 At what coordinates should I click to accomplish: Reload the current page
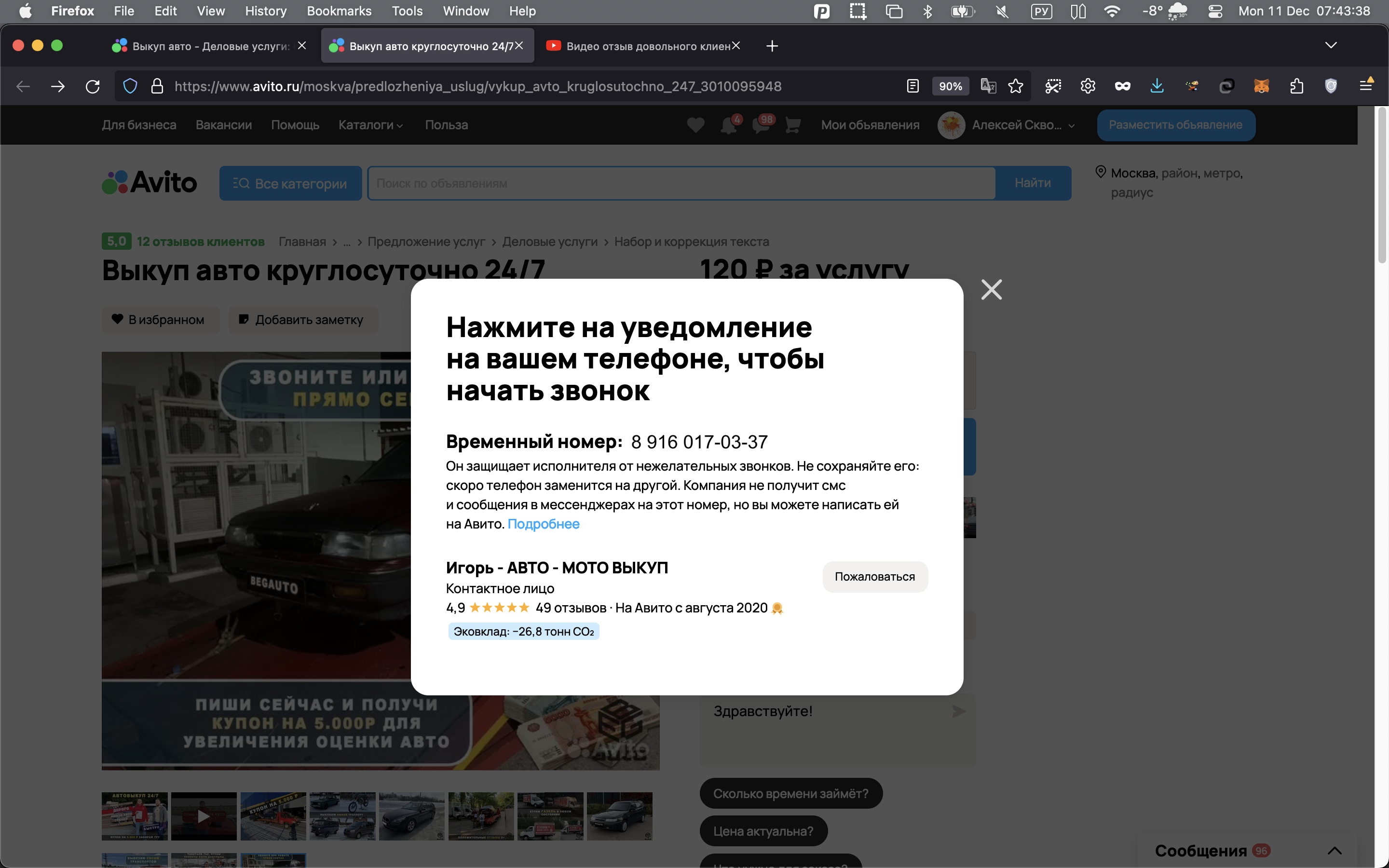93,86
